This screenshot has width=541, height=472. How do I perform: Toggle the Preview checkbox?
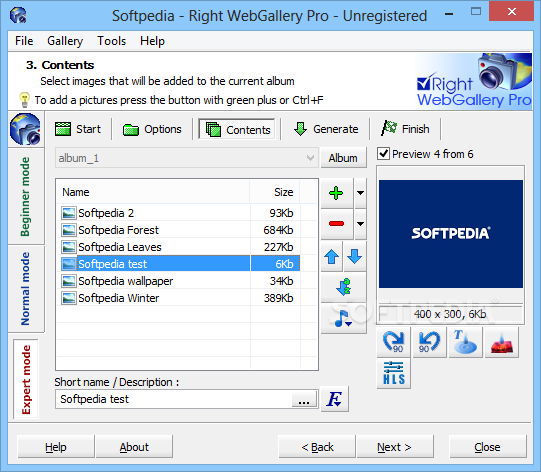coord(383,154)
